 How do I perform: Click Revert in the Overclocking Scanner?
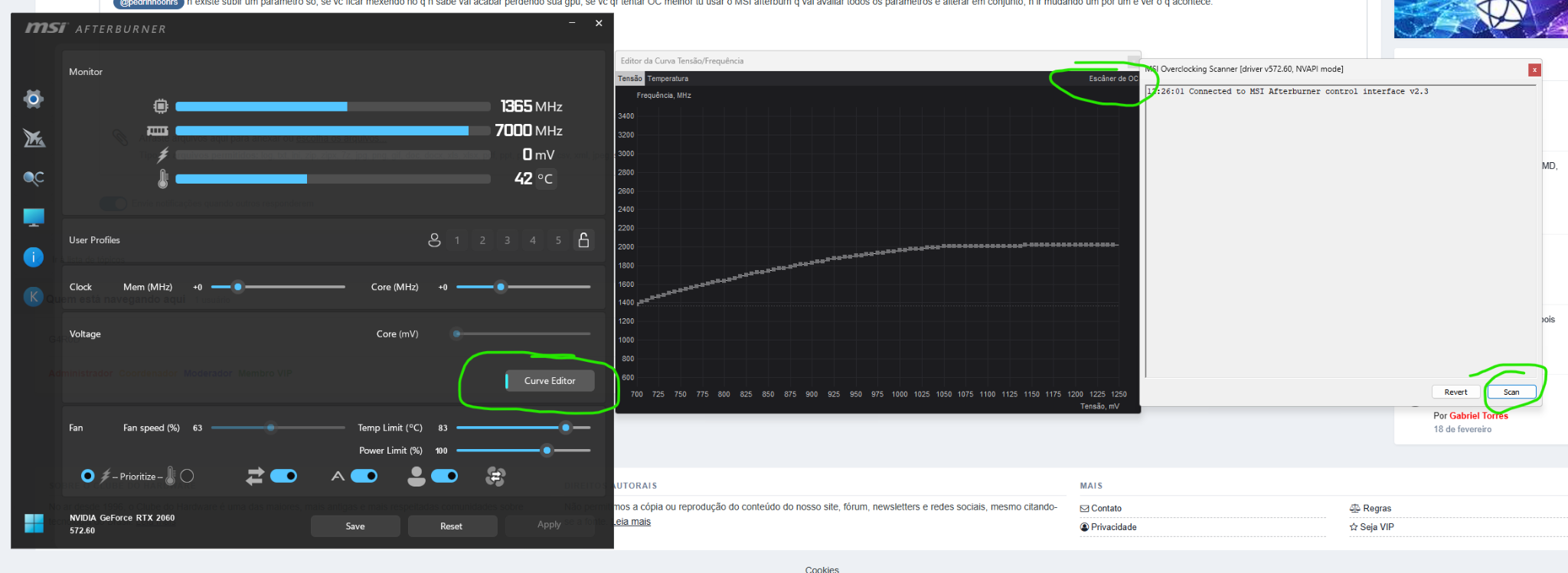1456,392
